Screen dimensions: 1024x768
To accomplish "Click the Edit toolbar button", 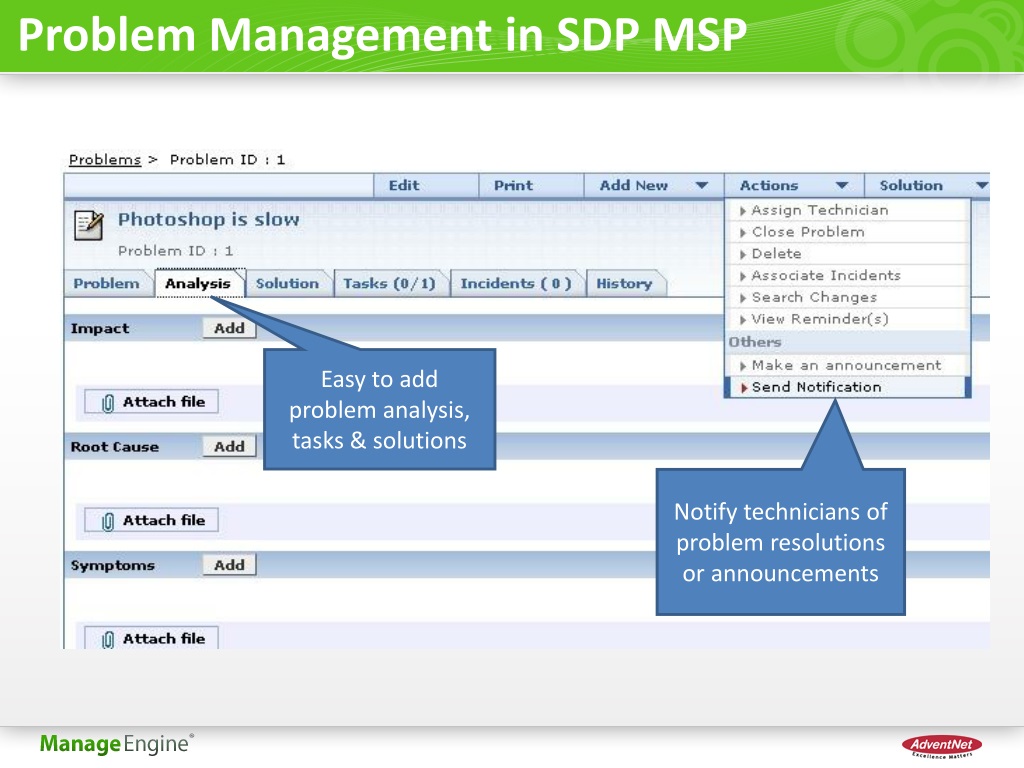I will (x=426, y=185).
